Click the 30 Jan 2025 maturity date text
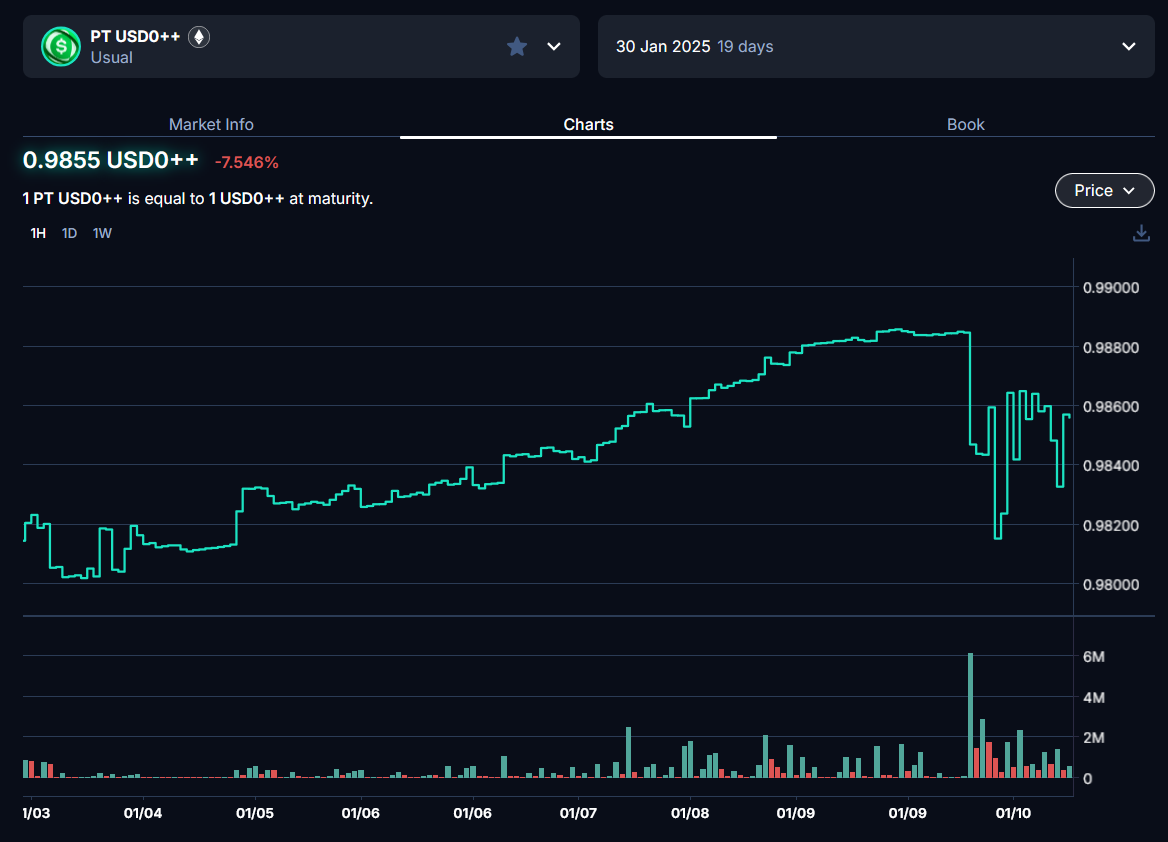Screen dimensions: 1168x842 click(663, 46)
